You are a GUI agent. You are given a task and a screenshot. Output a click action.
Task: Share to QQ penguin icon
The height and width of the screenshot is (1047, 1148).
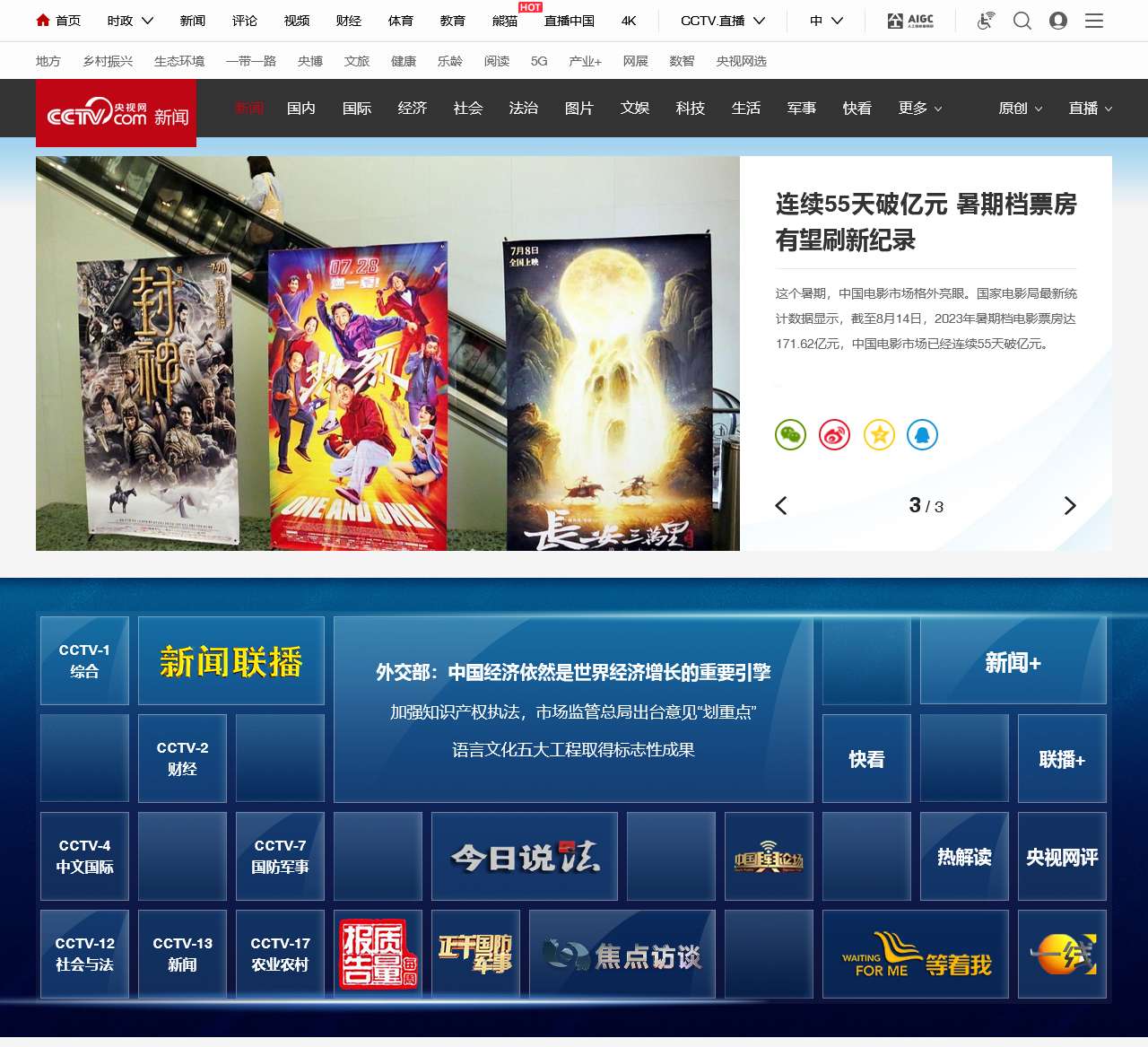click(x=922, y=435)
